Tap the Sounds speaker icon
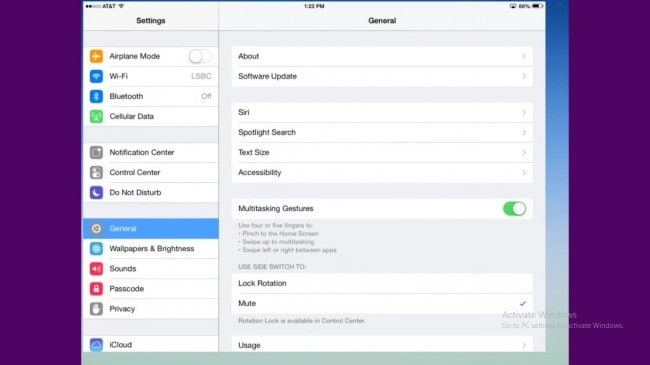 (x=96, y=268)
